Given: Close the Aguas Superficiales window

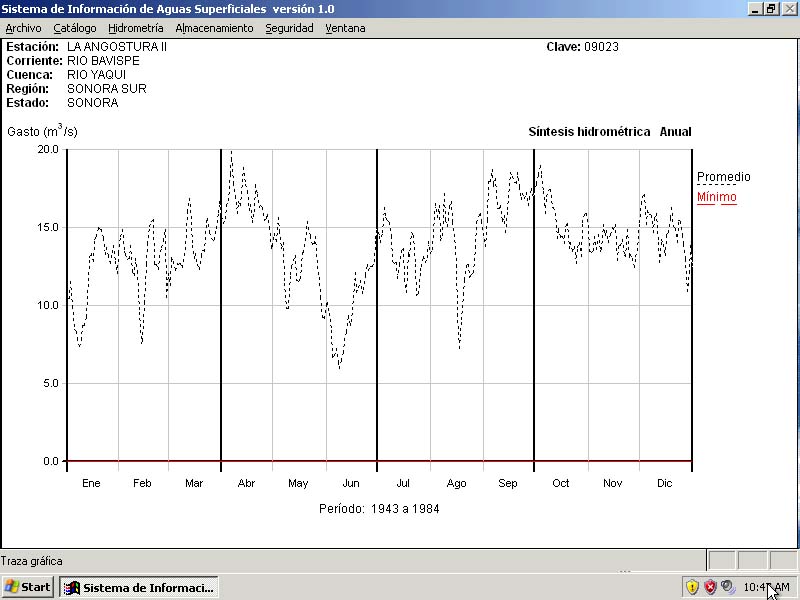Looking at the screenshot, I should coord(789,8).
